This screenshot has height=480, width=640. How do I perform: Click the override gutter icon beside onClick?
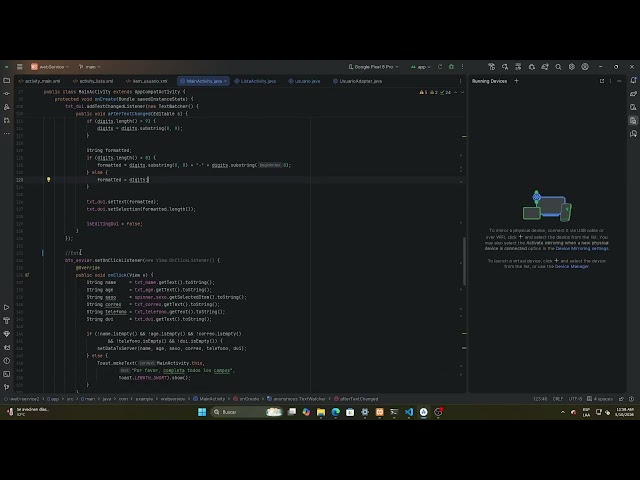tap(27, 275)
